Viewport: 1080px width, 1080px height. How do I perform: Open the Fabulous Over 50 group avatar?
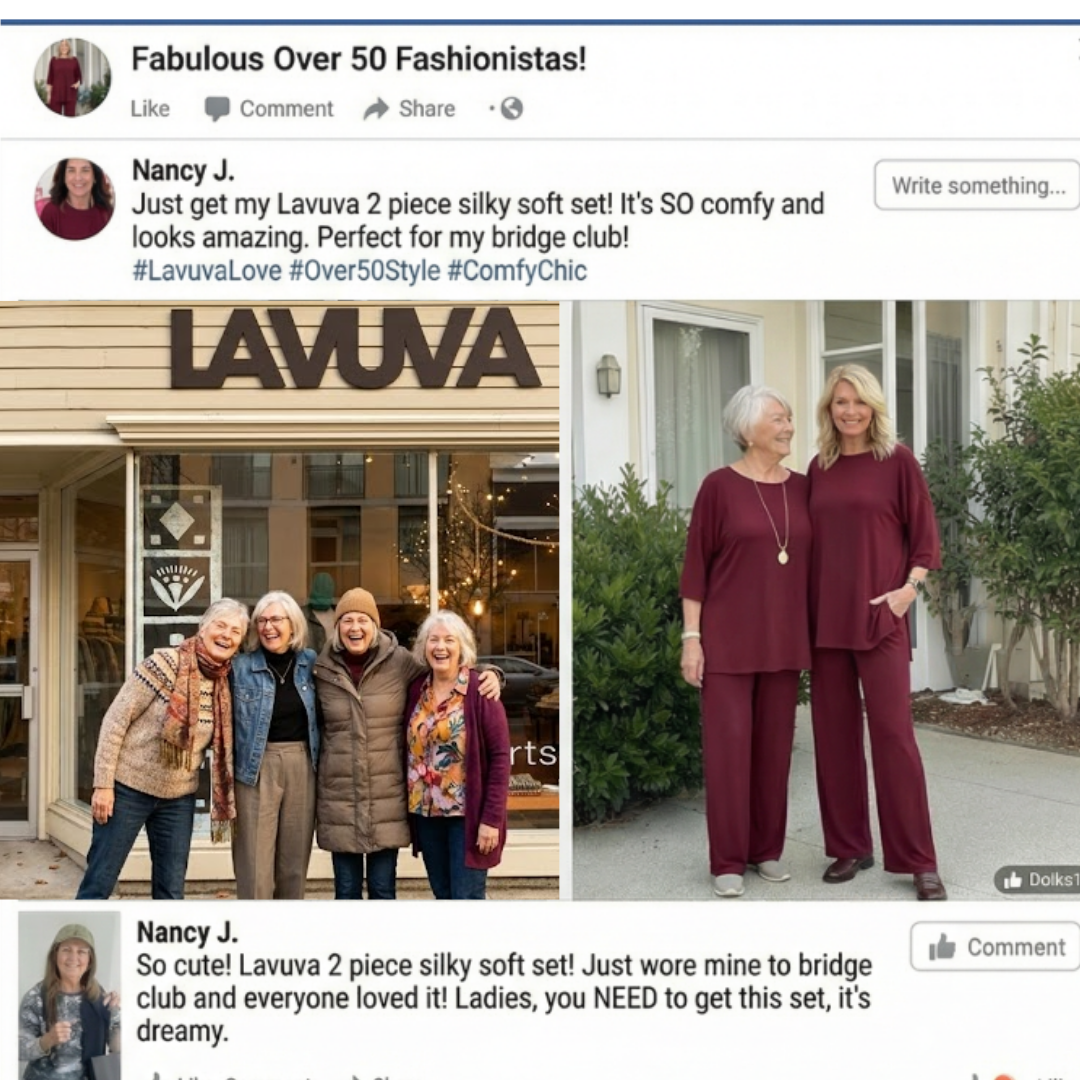click(x=72, y=77)
